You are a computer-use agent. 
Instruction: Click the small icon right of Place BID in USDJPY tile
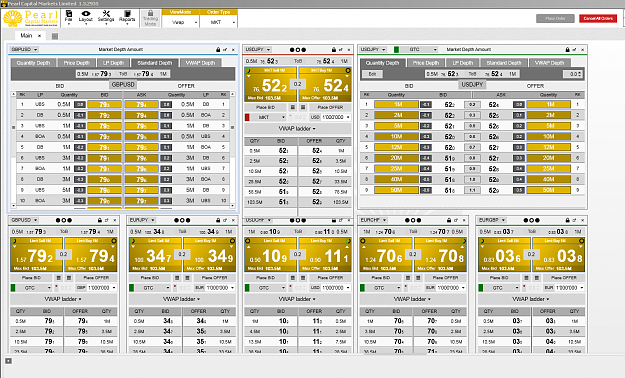[293, 107]
